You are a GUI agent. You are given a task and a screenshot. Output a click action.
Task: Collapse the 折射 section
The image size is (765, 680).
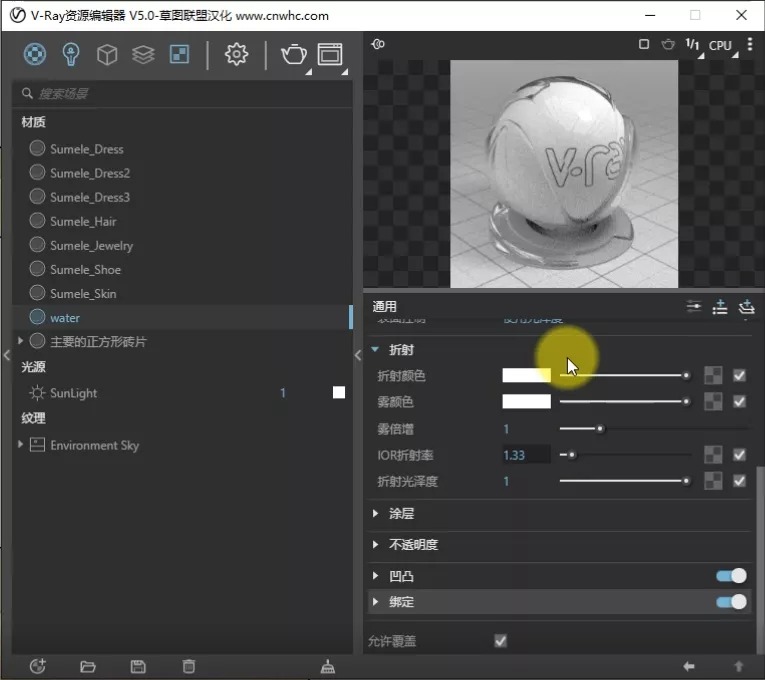(x=375, y=349)
